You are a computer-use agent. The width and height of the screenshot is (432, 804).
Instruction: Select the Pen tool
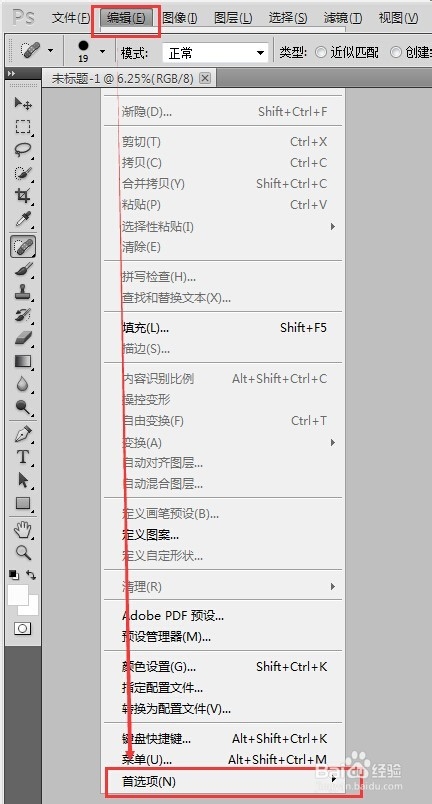23,434
